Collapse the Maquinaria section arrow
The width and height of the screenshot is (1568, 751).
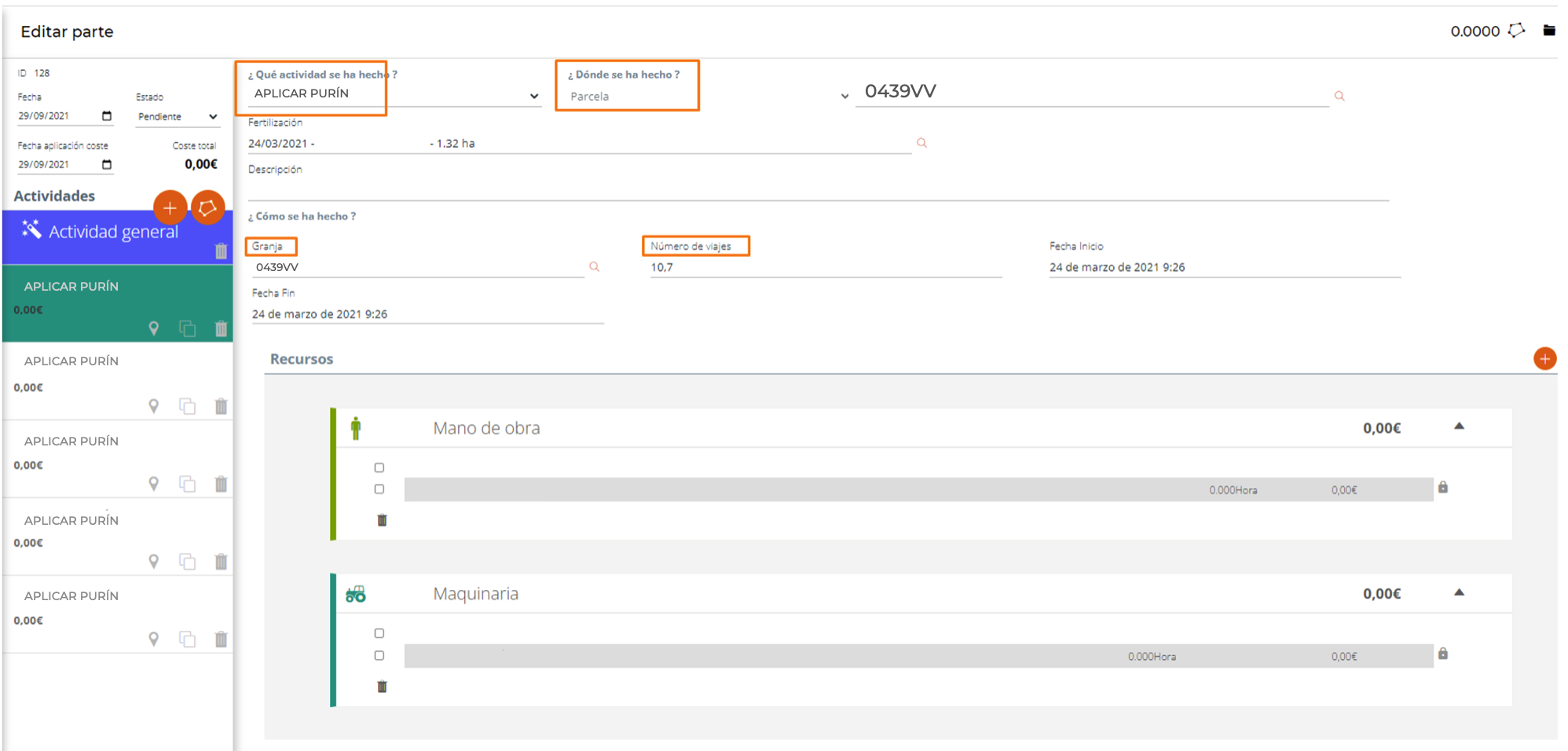(x=1459, y=592)
